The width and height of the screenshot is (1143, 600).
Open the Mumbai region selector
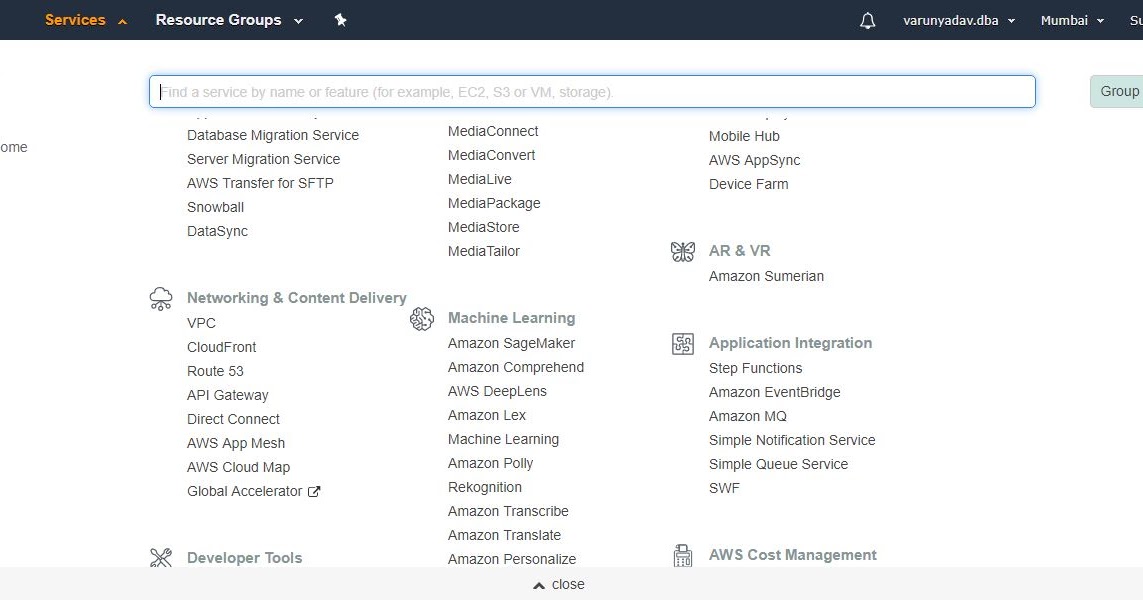click(x=1072, y=21)
